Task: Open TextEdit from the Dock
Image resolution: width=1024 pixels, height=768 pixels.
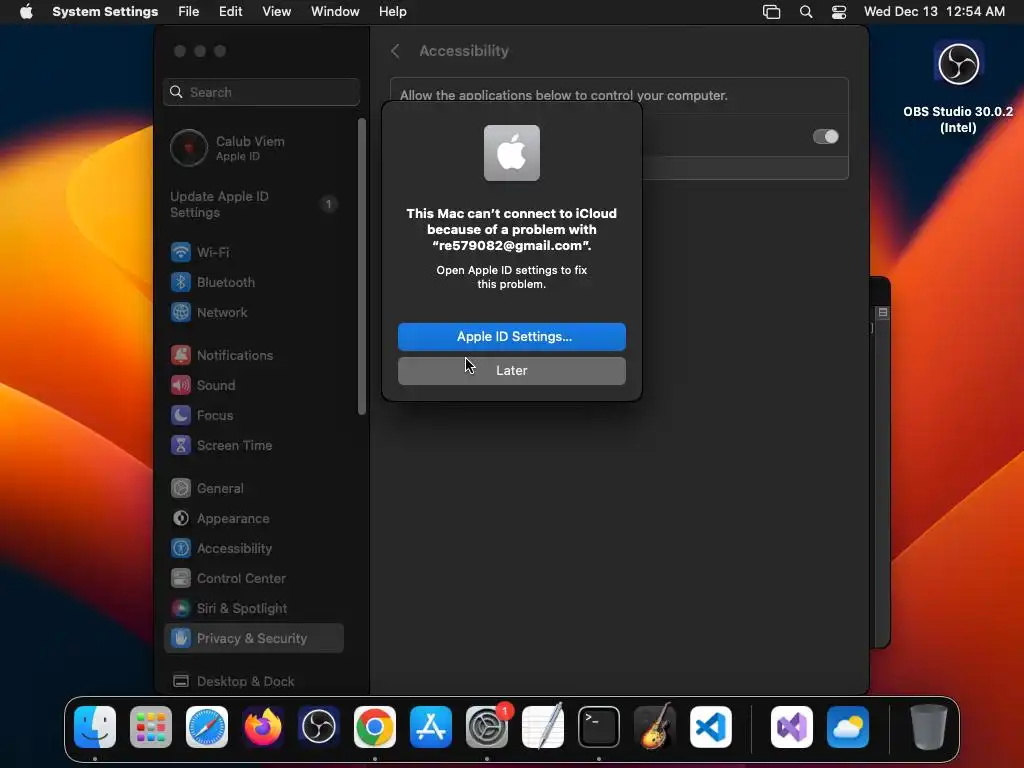Action: point(543,727)
